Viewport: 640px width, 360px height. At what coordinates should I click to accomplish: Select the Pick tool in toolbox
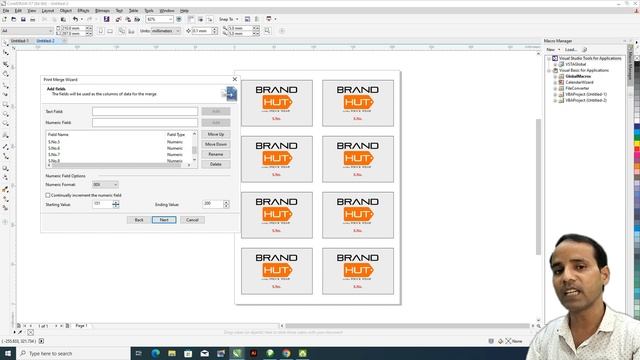[6, 43]
